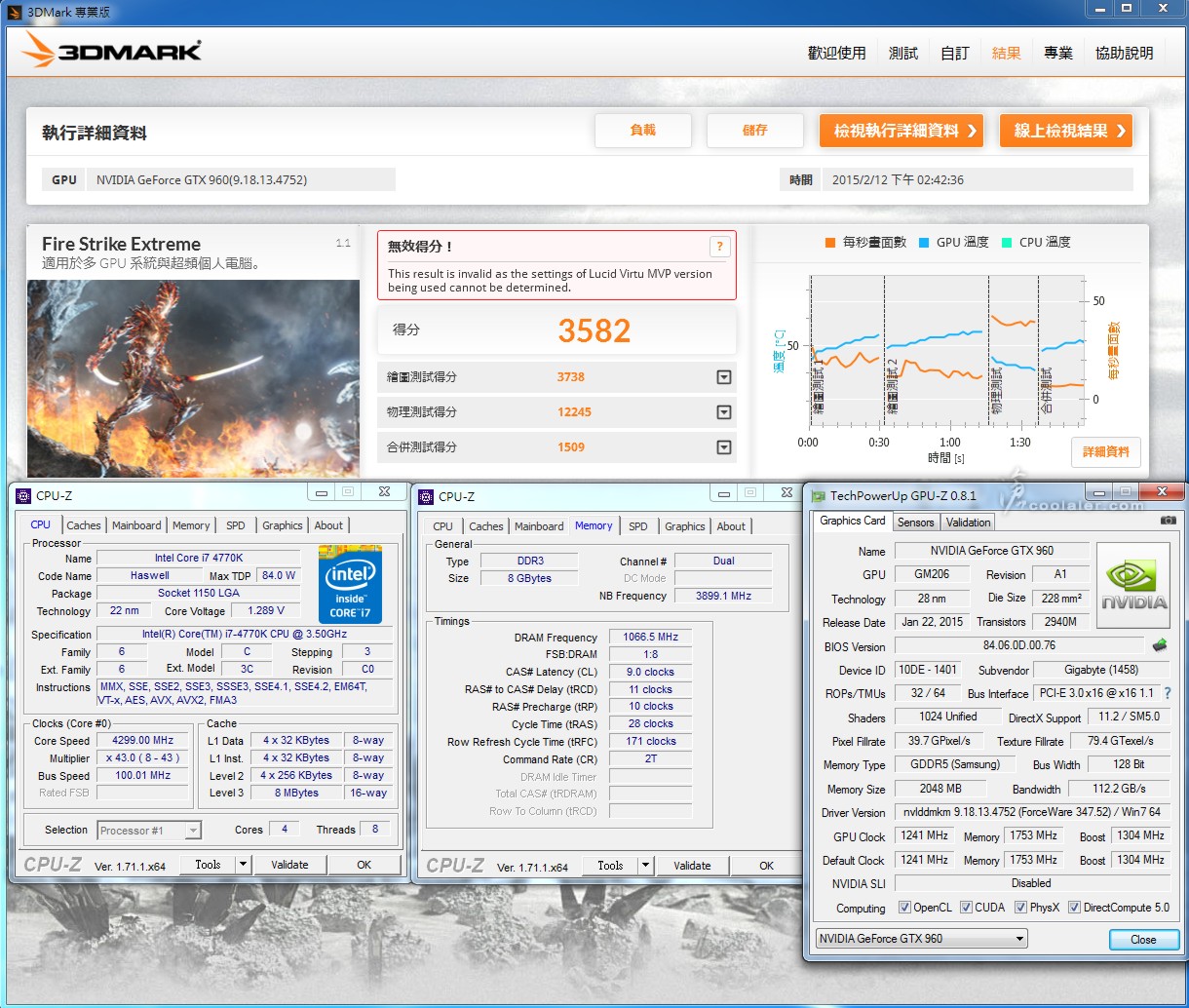Open the GPU selector dropdown in GPU-Z
Screen dimensions: 1189x1008
click(922, 939)
